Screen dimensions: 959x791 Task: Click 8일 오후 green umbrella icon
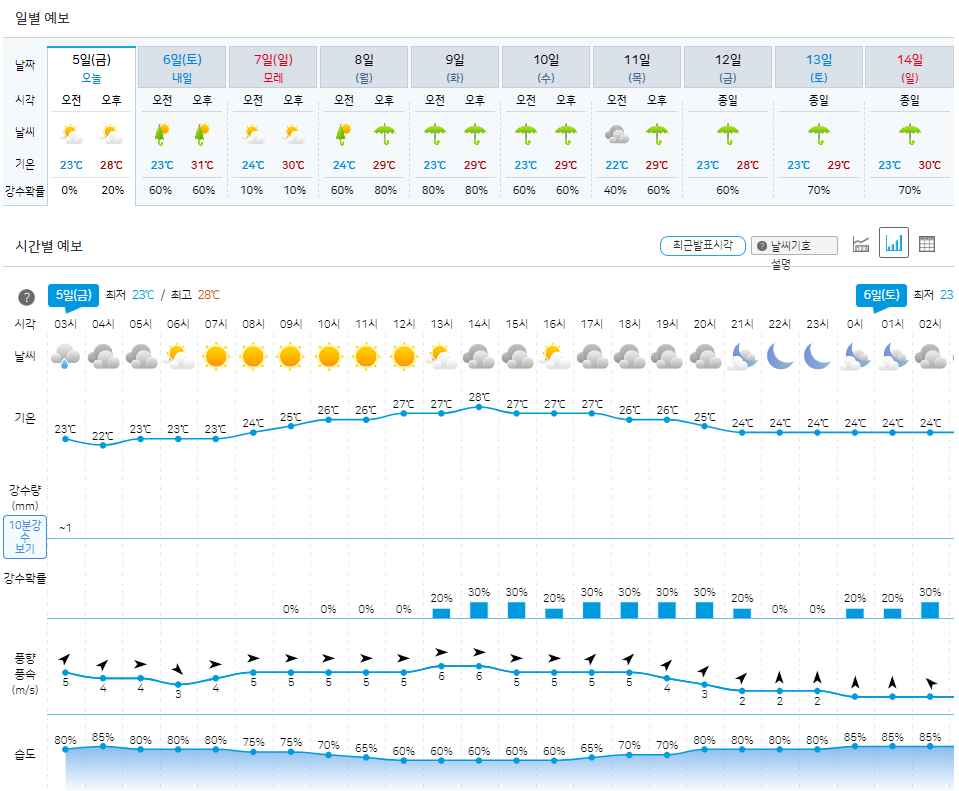[385, 134]
